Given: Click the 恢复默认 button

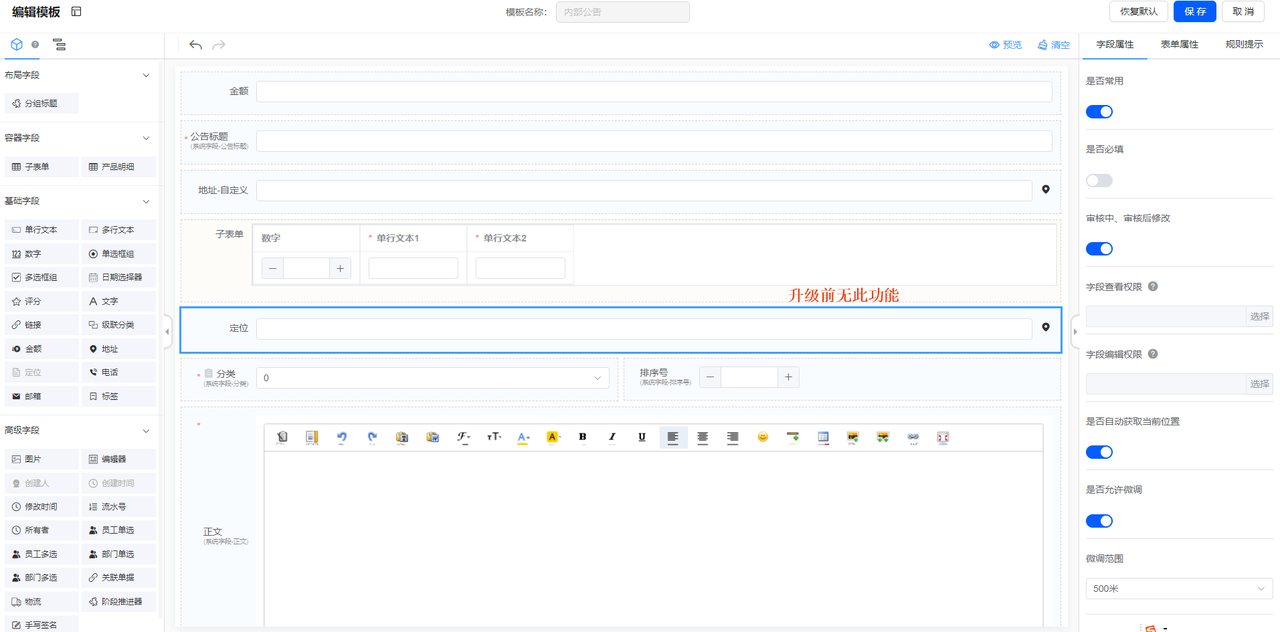Looking at the screenshot, I should point(1139,12).
